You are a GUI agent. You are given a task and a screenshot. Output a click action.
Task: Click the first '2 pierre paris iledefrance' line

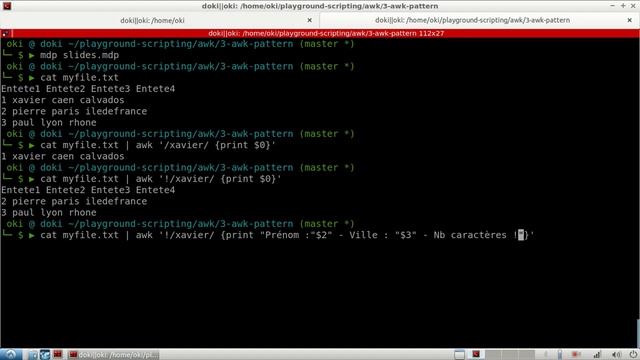[x=74, y=111]
